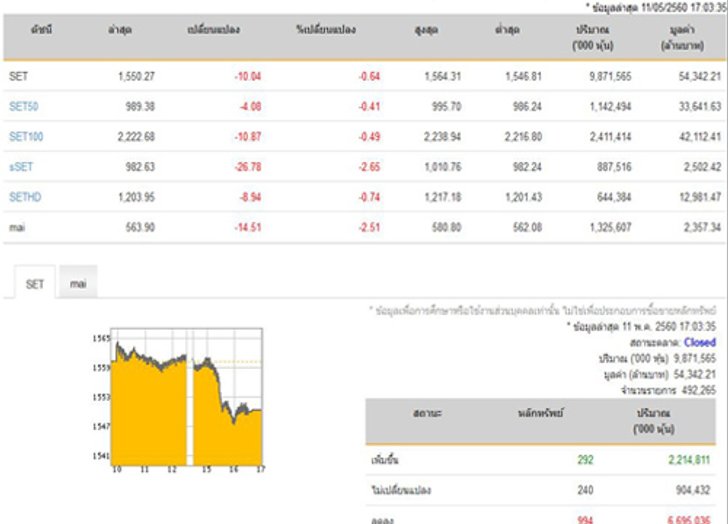The height and width of the screenshot is (524, 728).
Task: Click sSET high value 1,010.76
Action: click(443, 167)
